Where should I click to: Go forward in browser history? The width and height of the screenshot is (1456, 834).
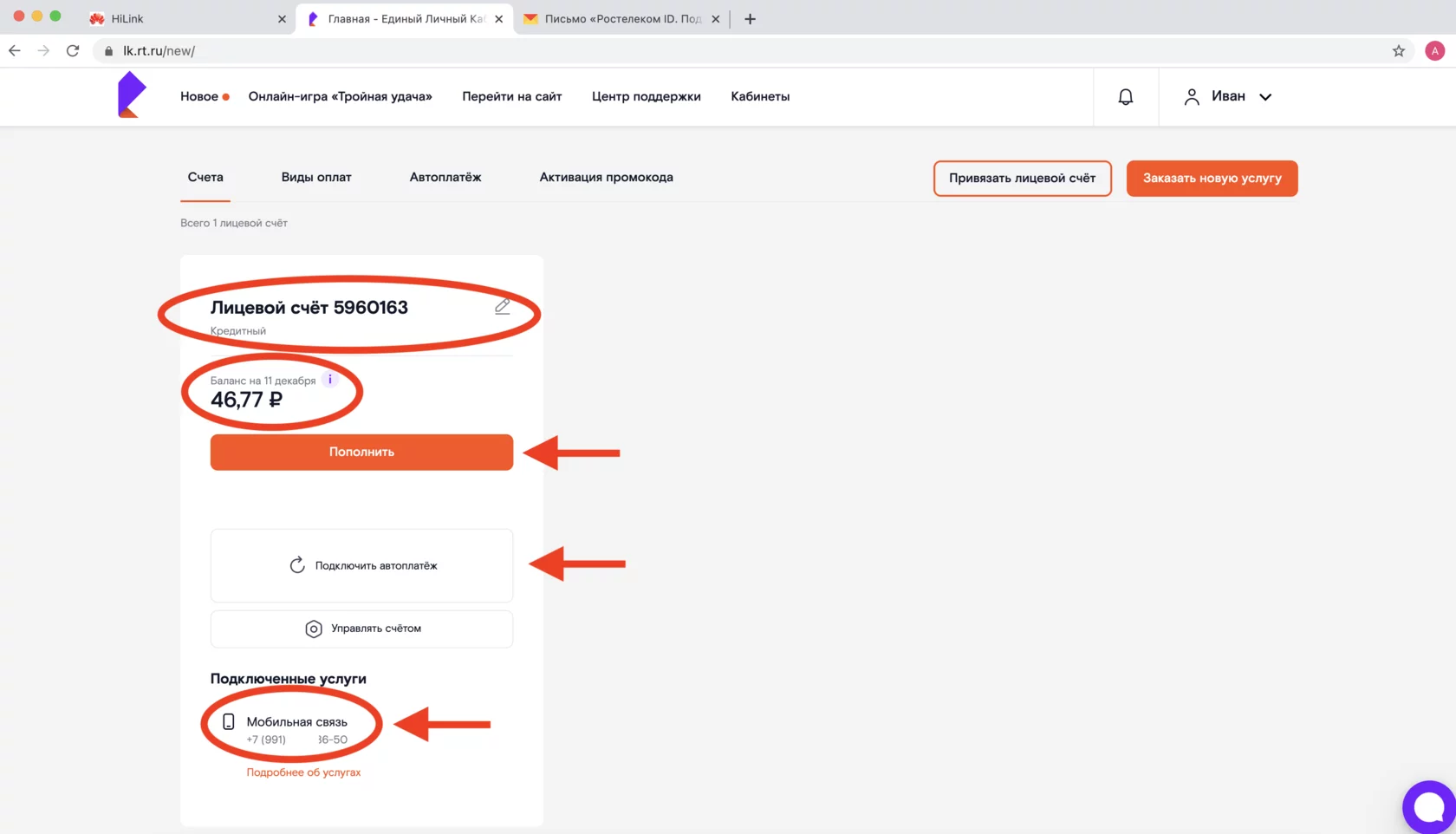coord(43,51)
